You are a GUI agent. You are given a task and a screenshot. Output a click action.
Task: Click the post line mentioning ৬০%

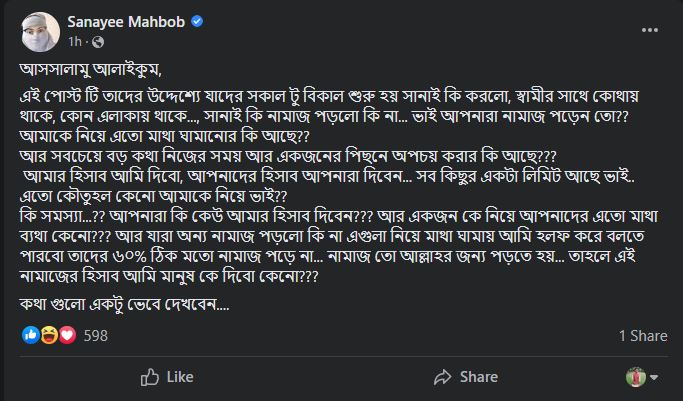(x=328, y=256)
